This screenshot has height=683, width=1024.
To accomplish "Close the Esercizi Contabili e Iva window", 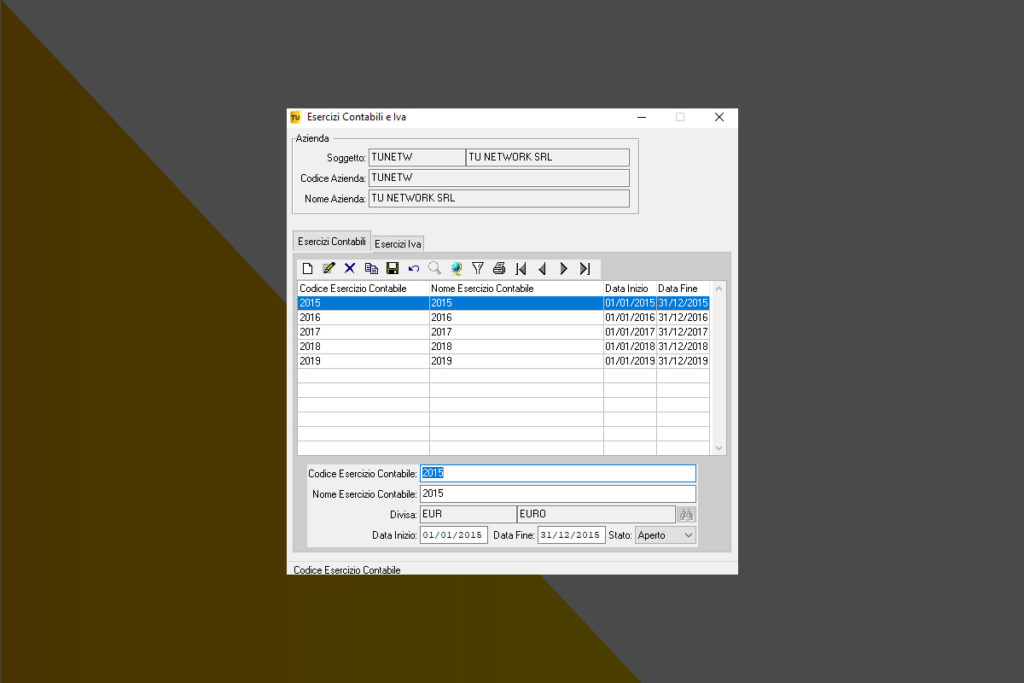I will 719,118.
